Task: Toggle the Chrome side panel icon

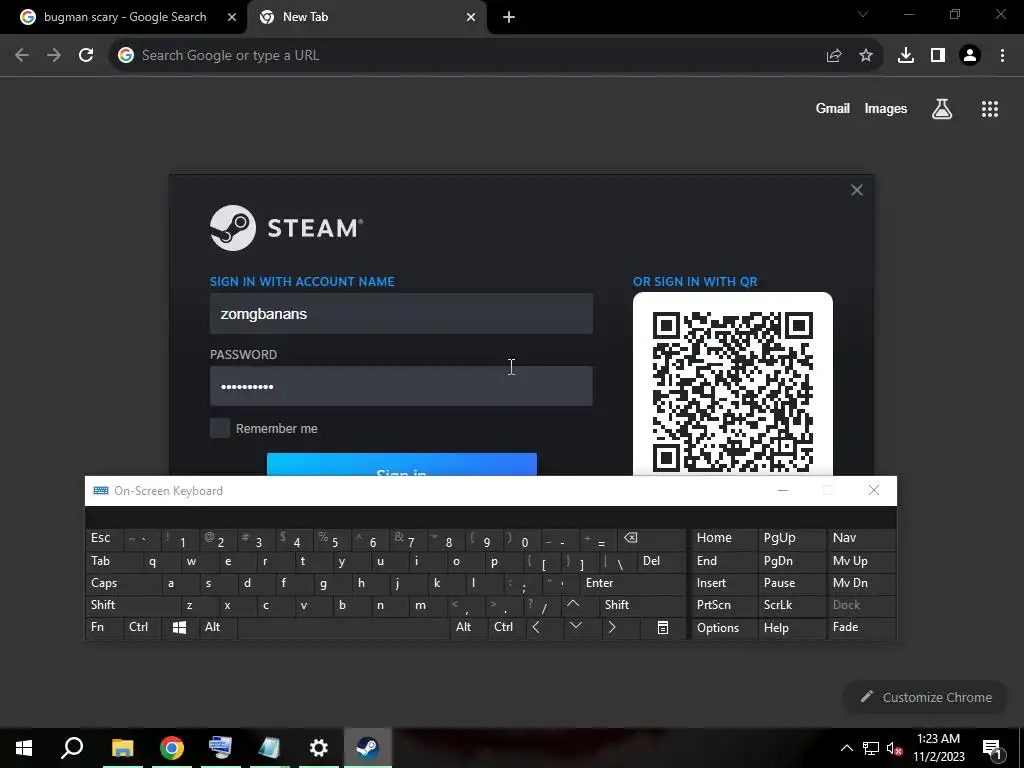Action: point(938,56)
